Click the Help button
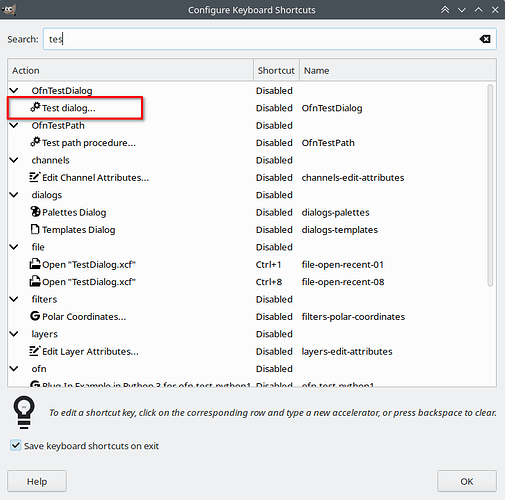Screen dimensions: 505x500 (x=37, y=481)
